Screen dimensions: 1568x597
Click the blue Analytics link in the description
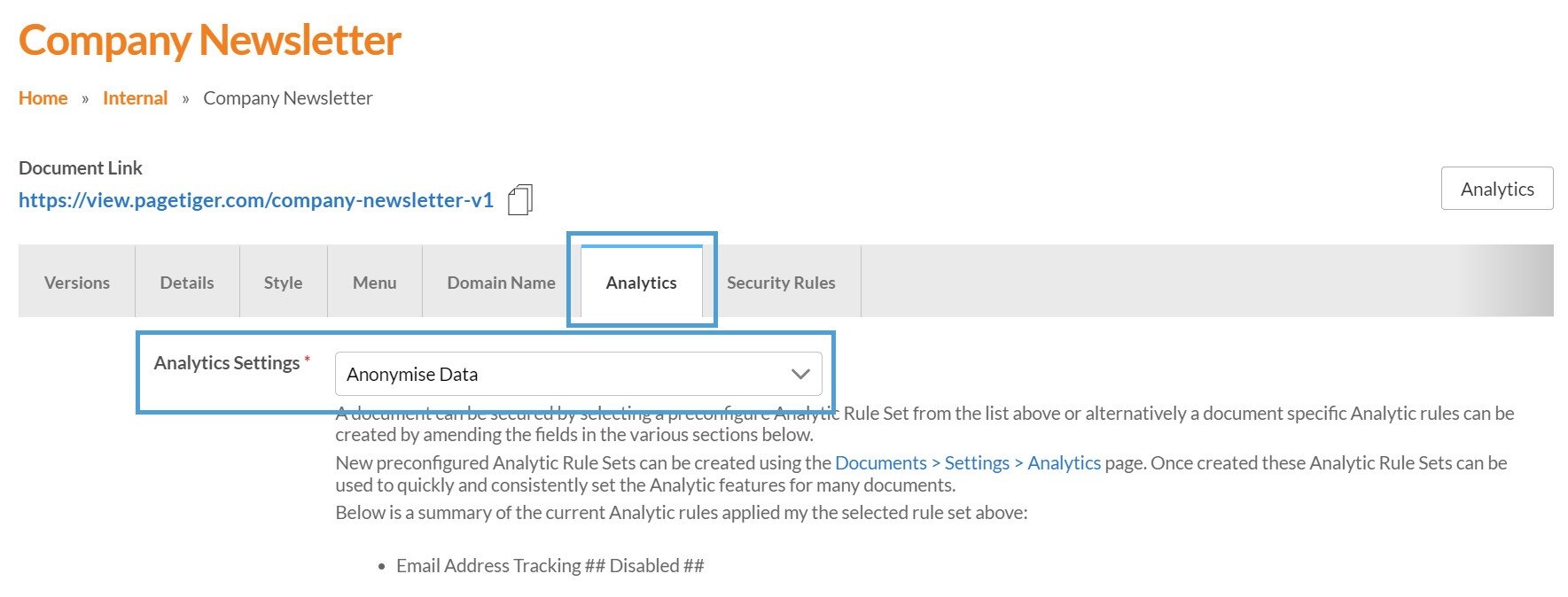[1064, 463]
